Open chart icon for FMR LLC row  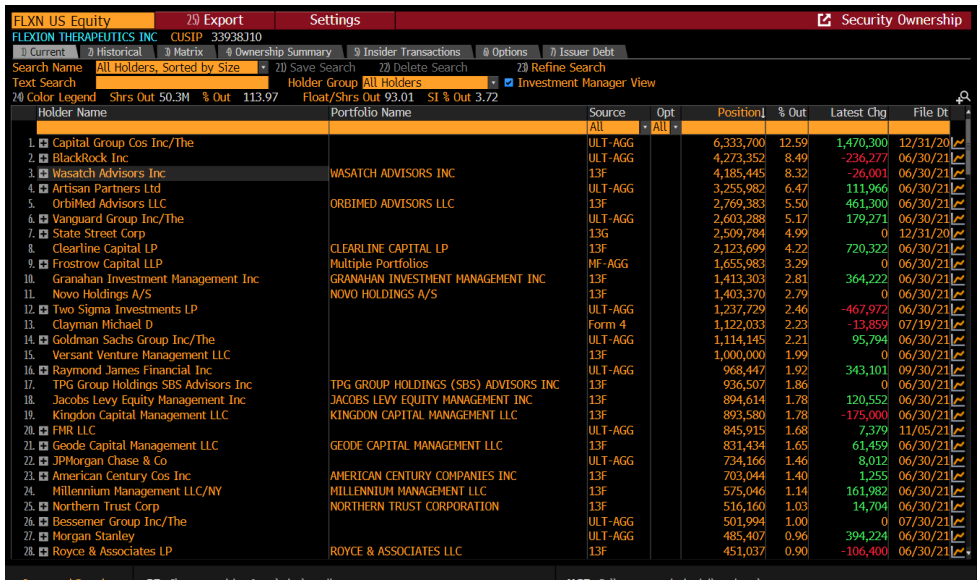(958, 430)
